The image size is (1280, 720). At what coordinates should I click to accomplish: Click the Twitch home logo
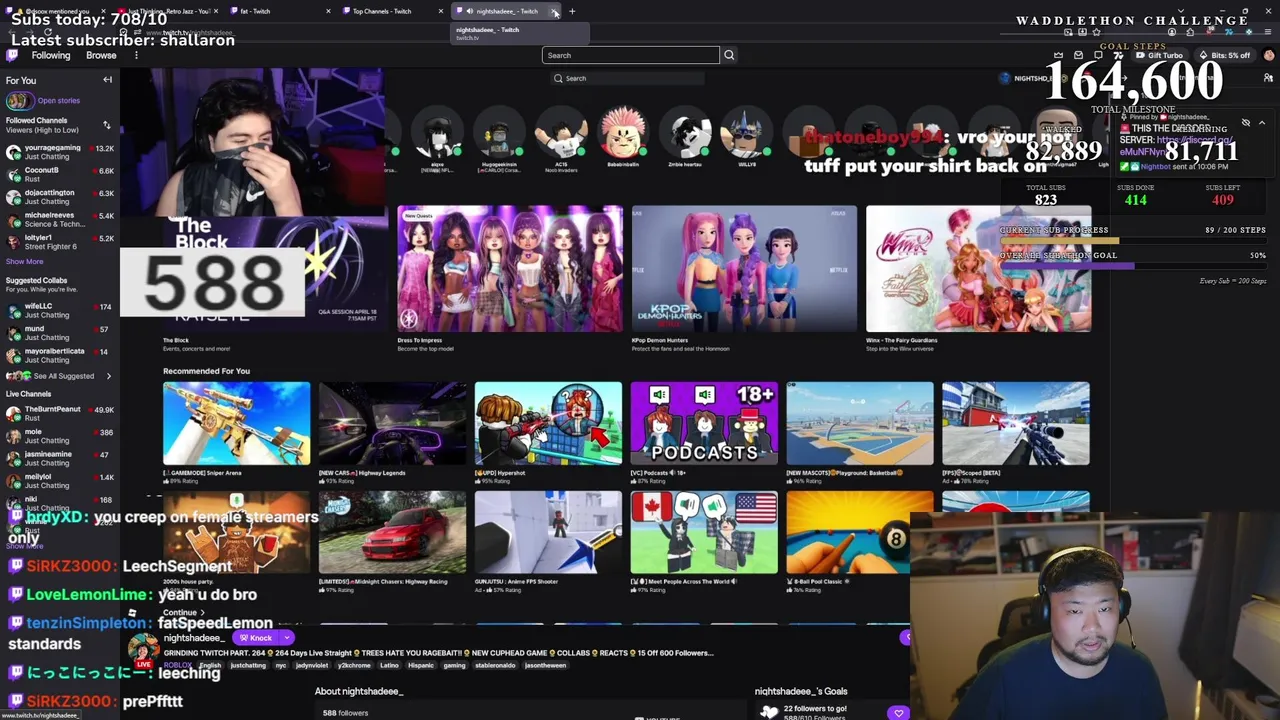pos(12,55)
